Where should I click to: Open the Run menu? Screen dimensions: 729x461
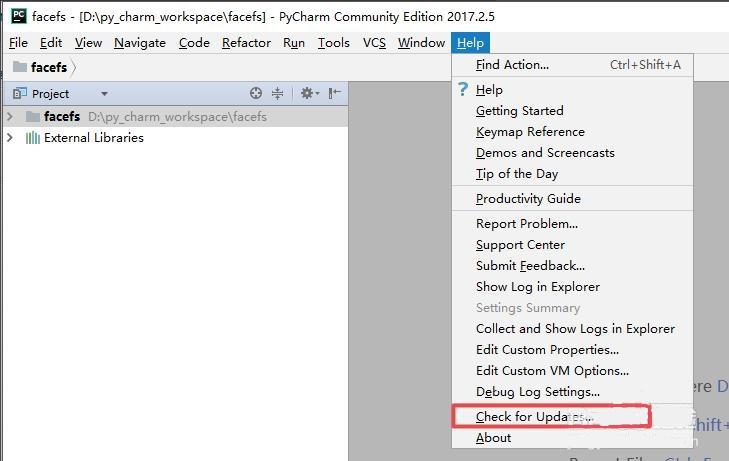click(x=294, y=43)
